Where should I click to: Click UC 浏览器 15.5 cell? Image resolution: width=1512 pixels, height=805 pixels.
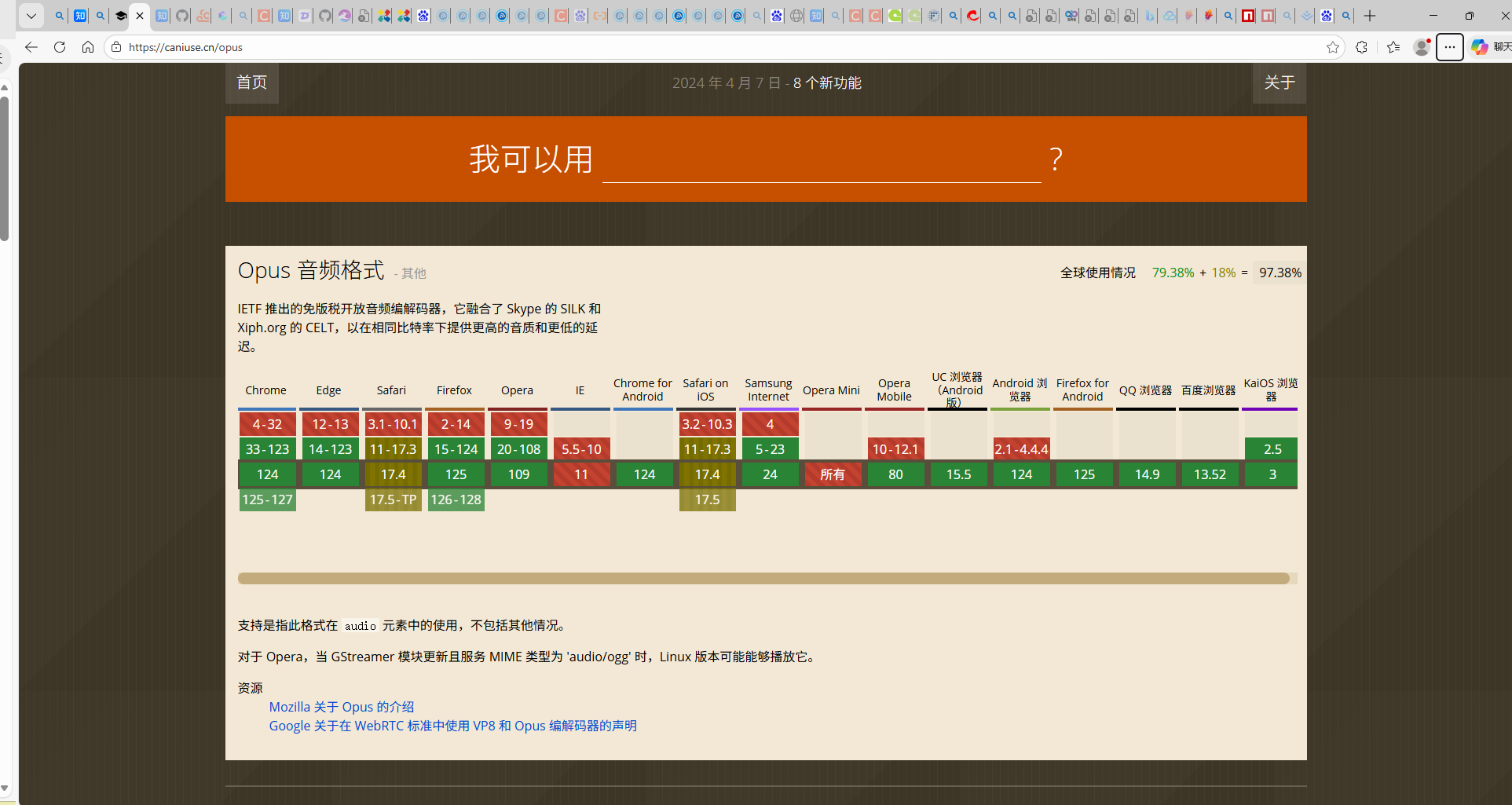[x=959, y=474]
